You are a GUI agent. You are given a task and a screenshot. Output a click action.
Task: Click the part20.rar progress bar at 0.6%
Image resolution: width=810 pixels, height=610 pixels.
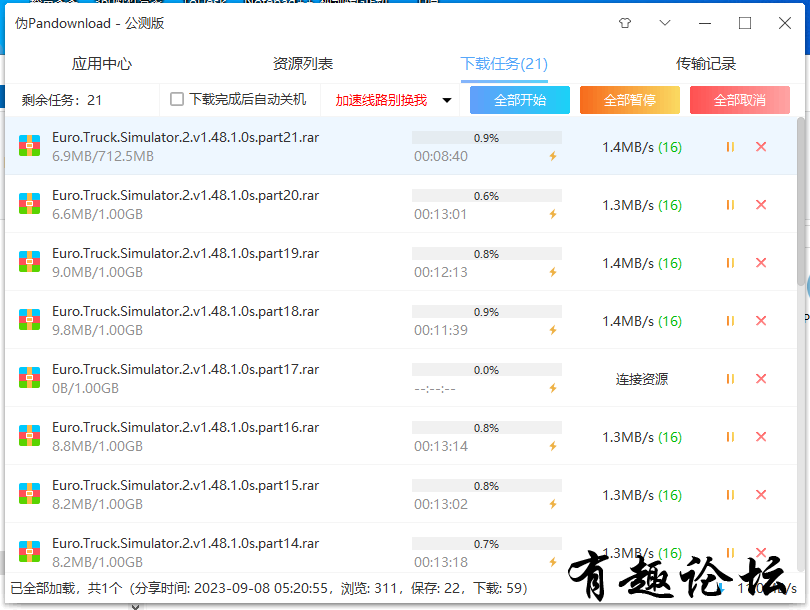(x=487, y=196)
